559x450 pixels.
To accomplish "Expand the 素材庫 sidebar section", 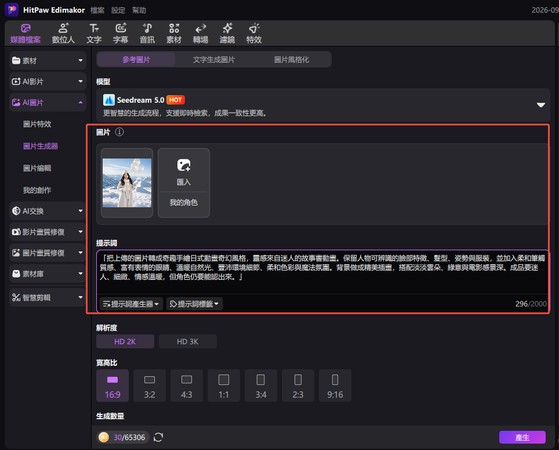I will (x=47, y=274).
